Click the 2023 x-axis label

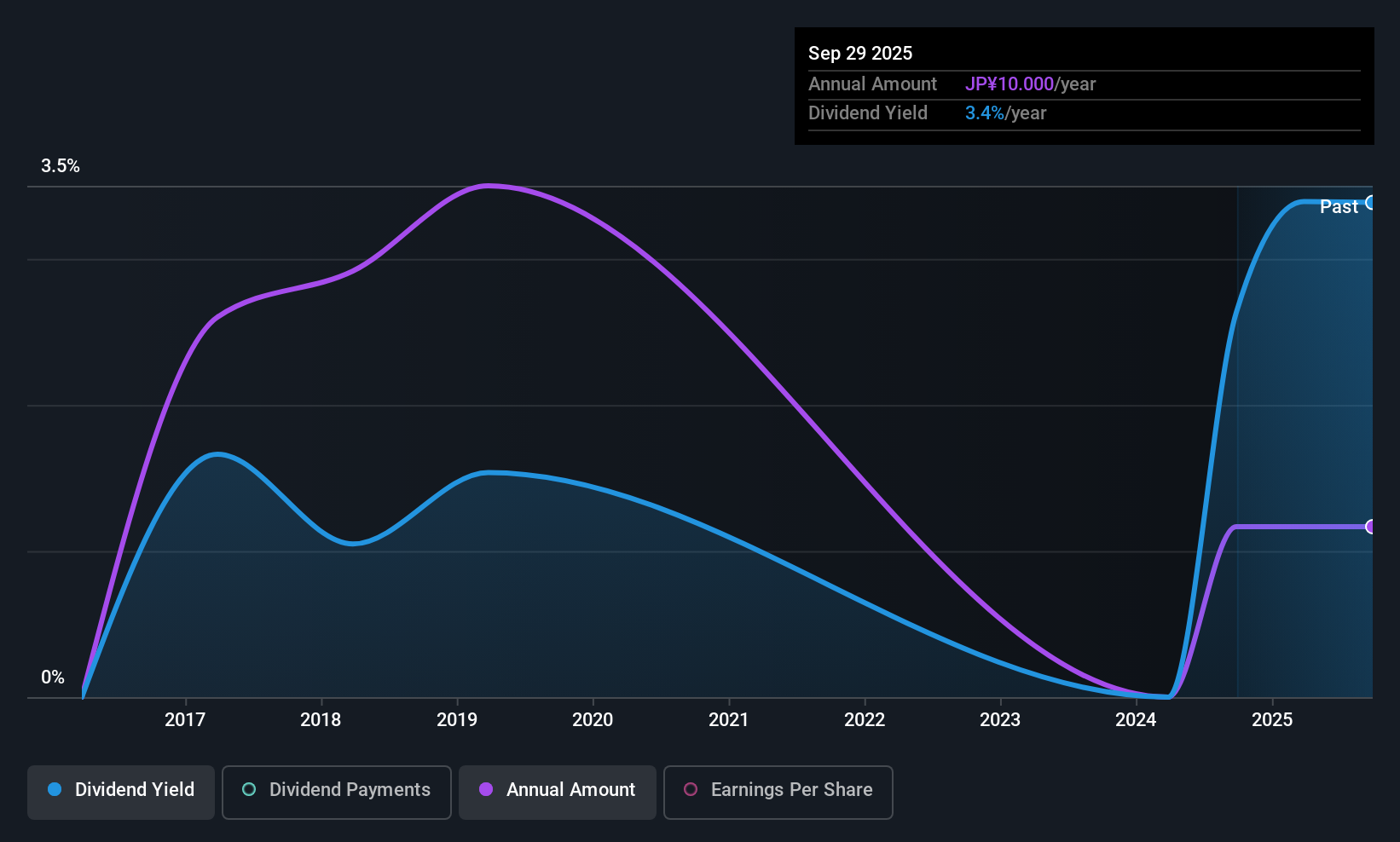click(1000, 720)
